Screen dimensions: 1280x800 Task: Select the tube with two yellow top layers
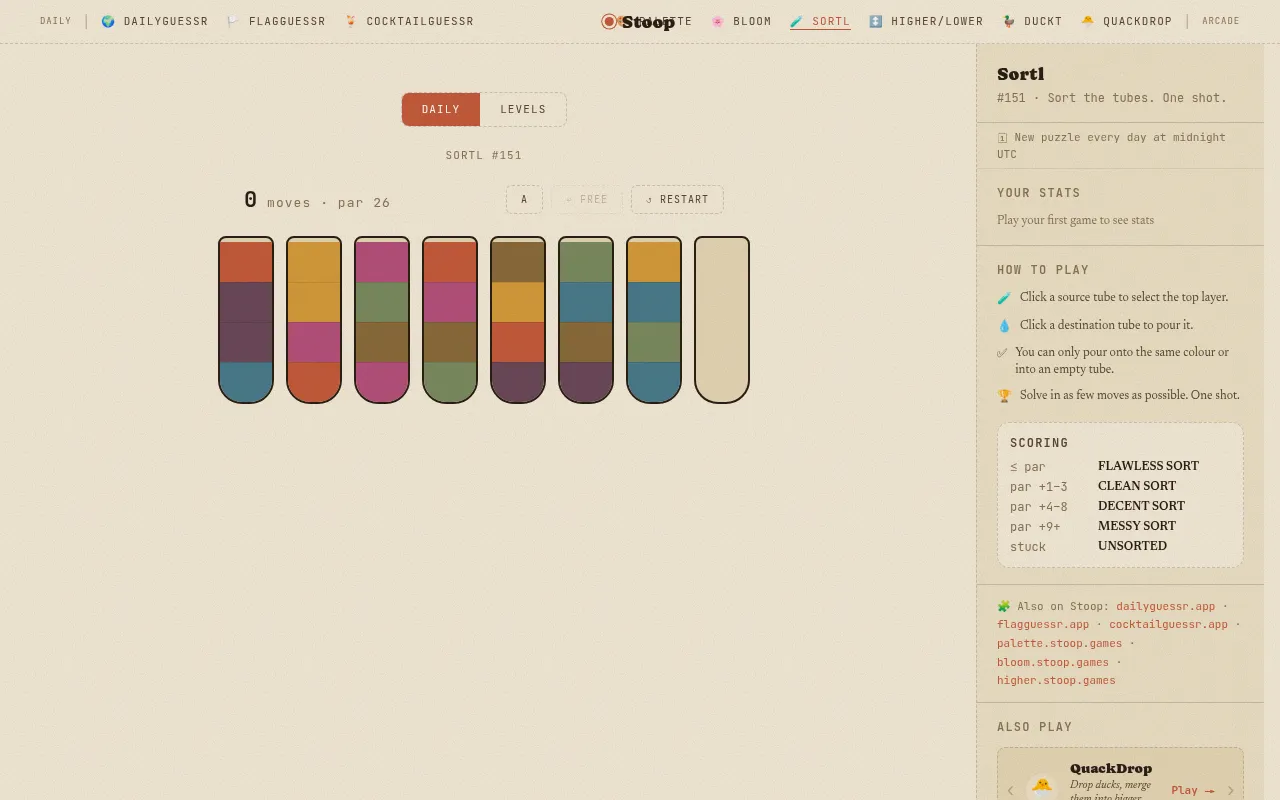point(314,320)
